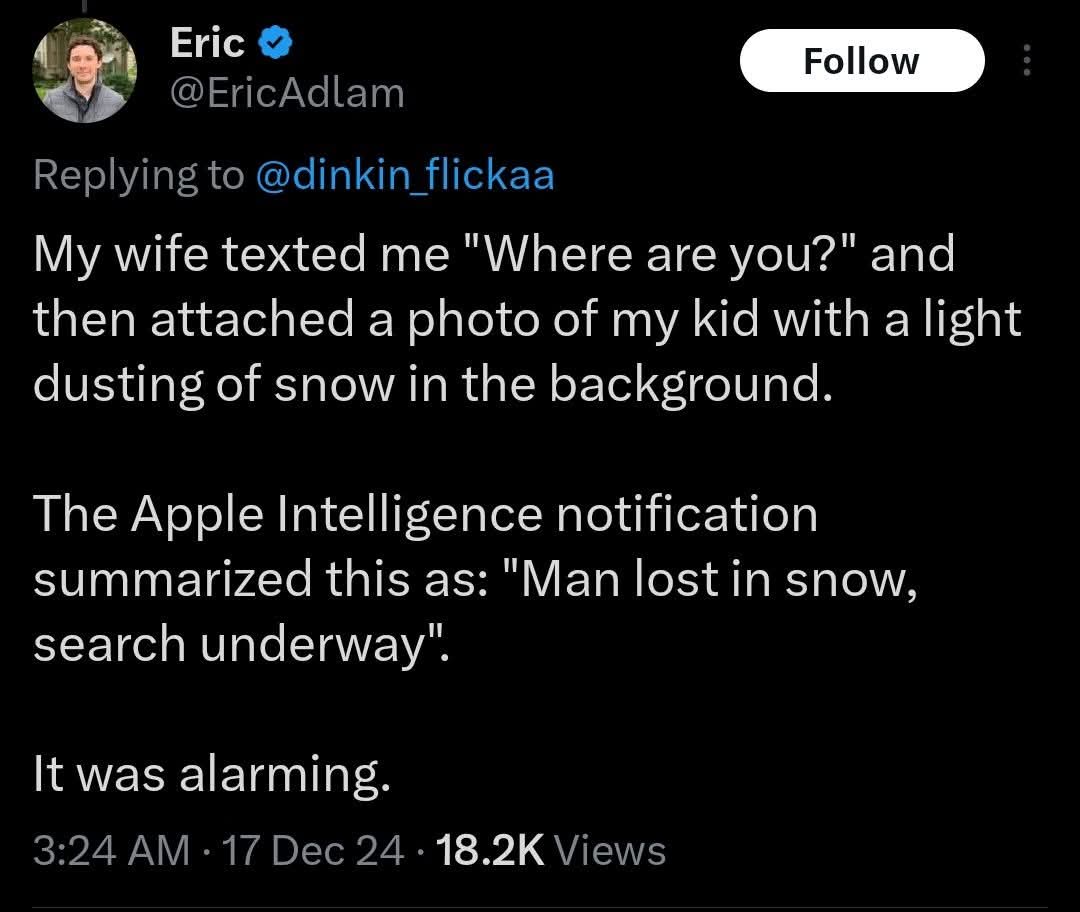Visit the @EricAdlam handle link
The height and width of the screenshot is (912, 1080).
tap(287, 93)
